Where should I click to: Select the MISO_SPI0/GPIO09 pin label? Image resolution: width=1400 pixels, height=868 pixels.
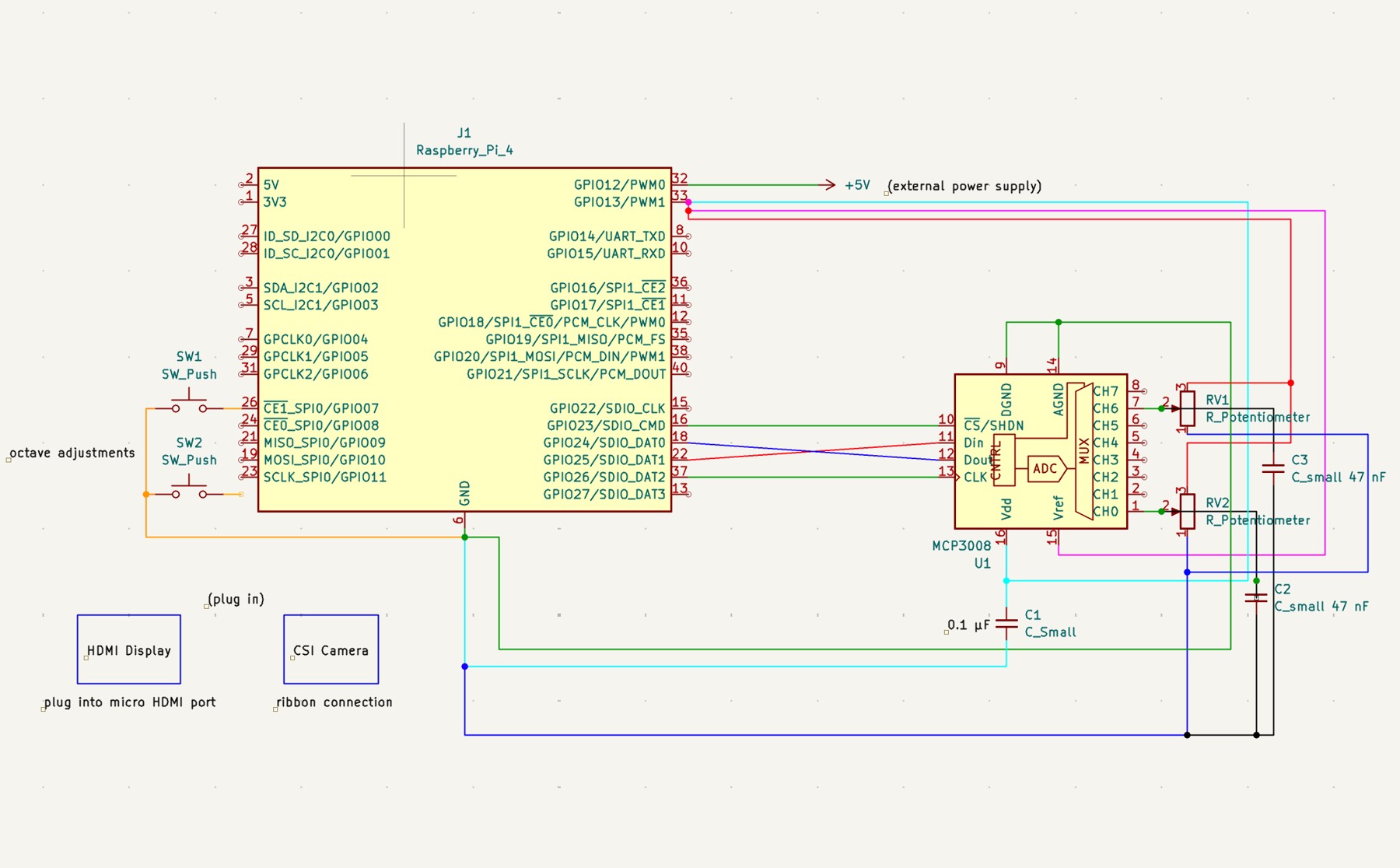[x=325, y=443]
